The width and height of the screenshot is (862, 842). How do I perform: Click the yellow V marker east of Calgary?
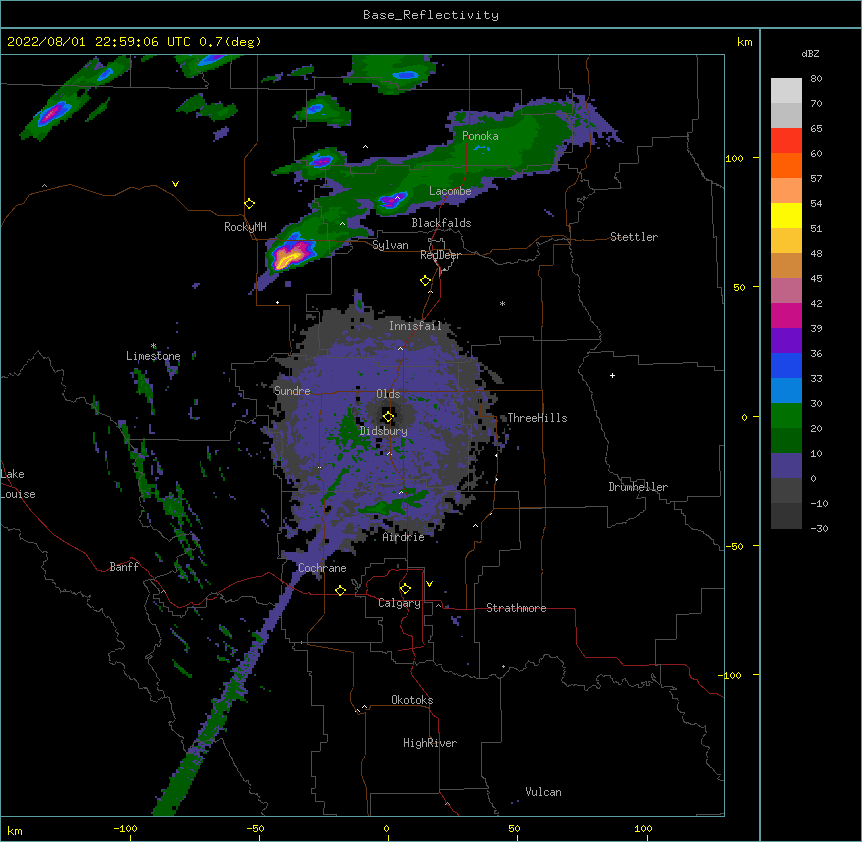pyautogui.click(x=429, y=584)
